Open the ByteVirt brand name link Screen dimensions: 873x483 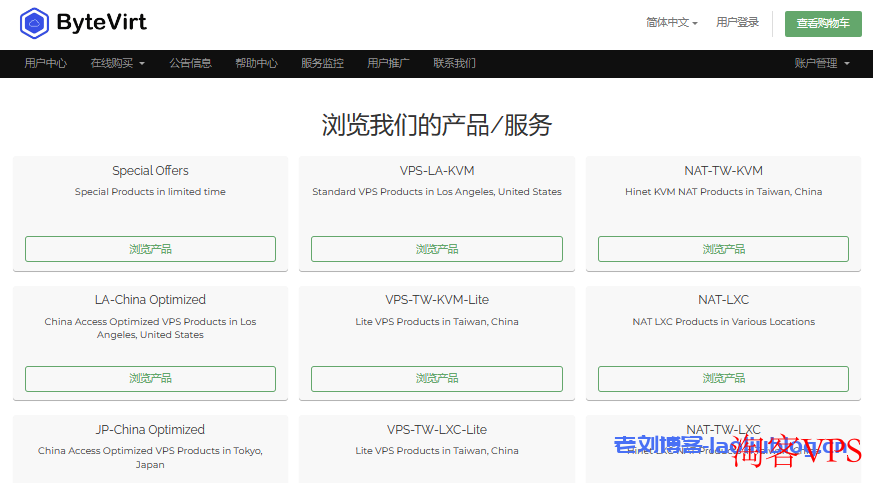101,22
